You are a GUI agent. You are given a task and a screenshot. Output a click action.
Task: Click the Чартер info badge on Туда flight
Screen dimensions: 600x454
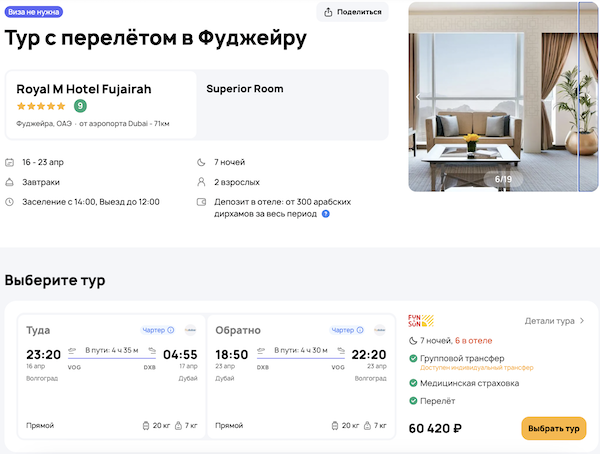158,330
